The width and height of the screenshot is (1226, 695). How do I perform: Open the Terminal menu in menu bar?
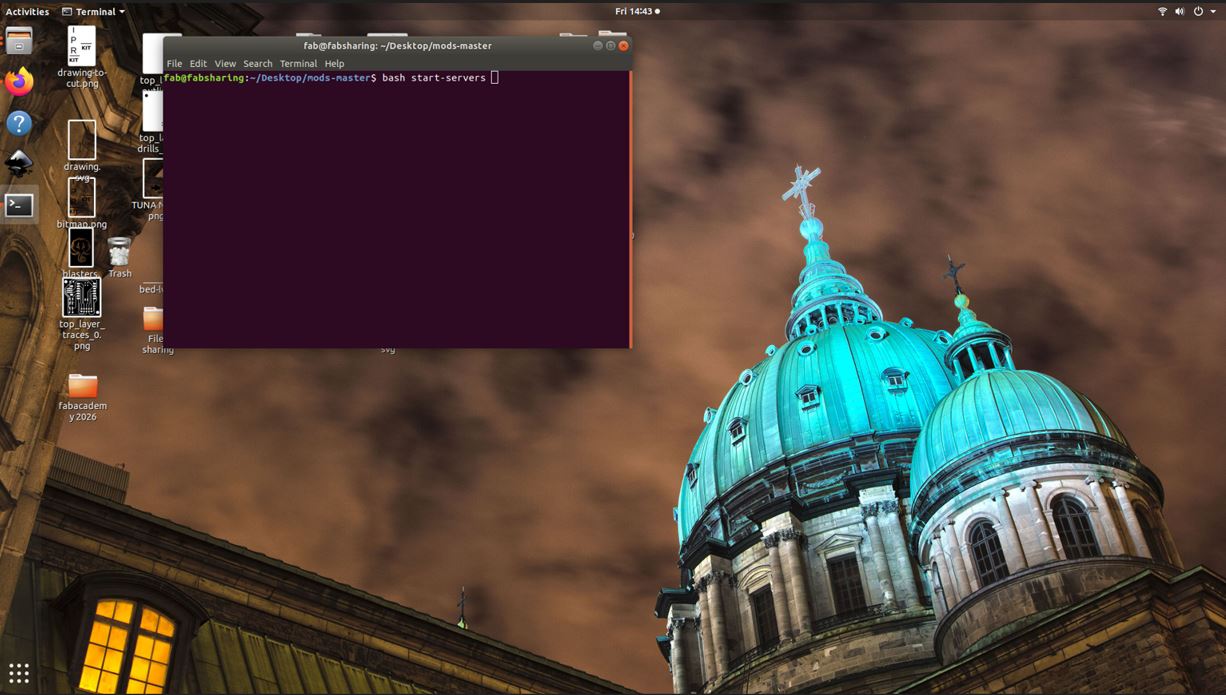(298, 63)
